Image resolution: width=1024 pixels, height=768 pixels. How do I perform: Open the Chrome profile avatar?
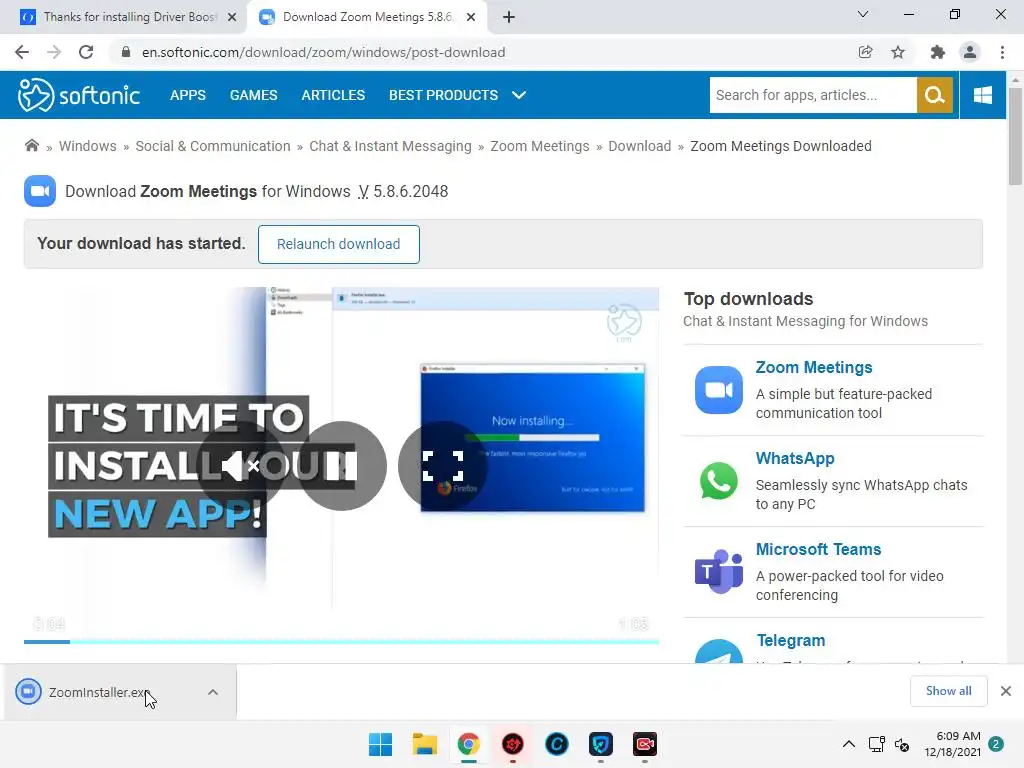click(970, 52)
